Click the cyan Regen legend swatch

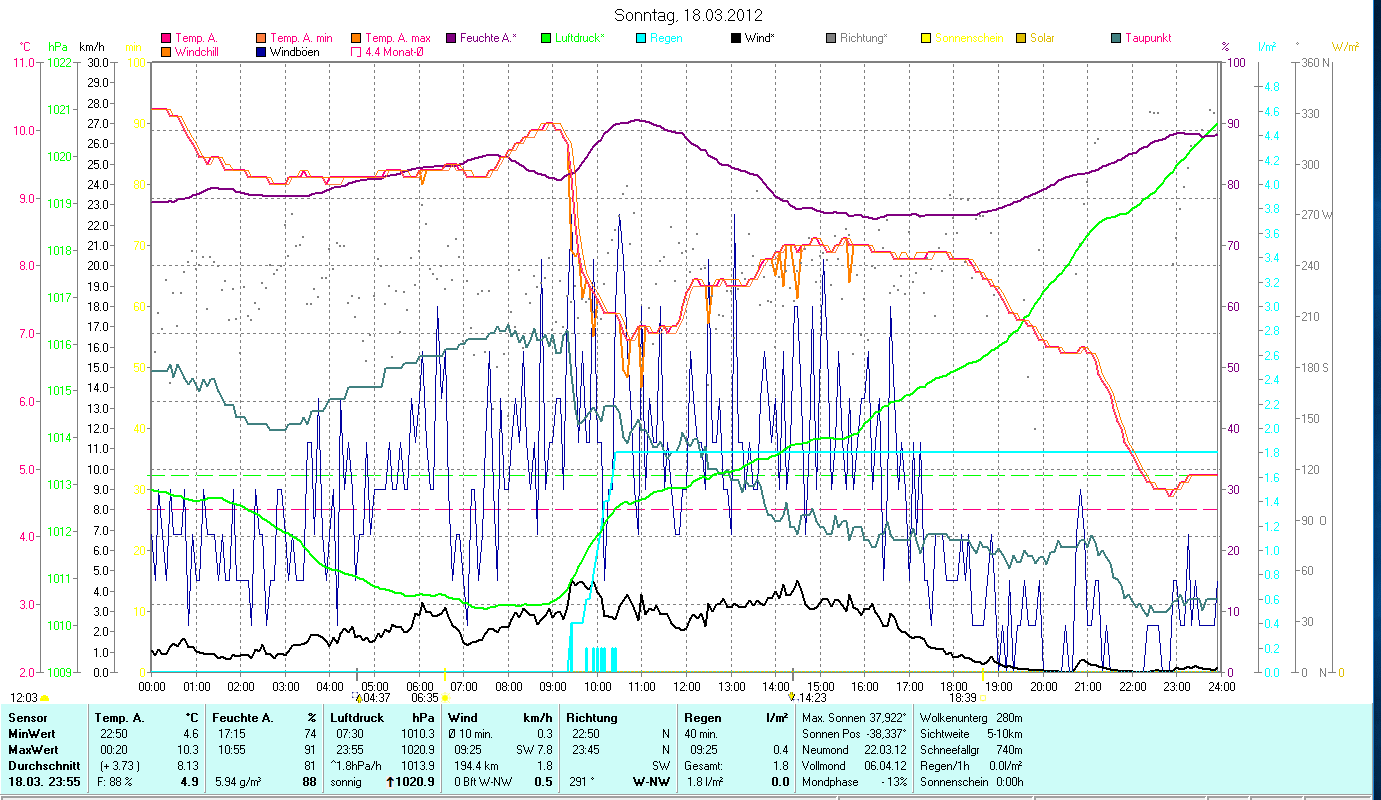coord(640,38)
